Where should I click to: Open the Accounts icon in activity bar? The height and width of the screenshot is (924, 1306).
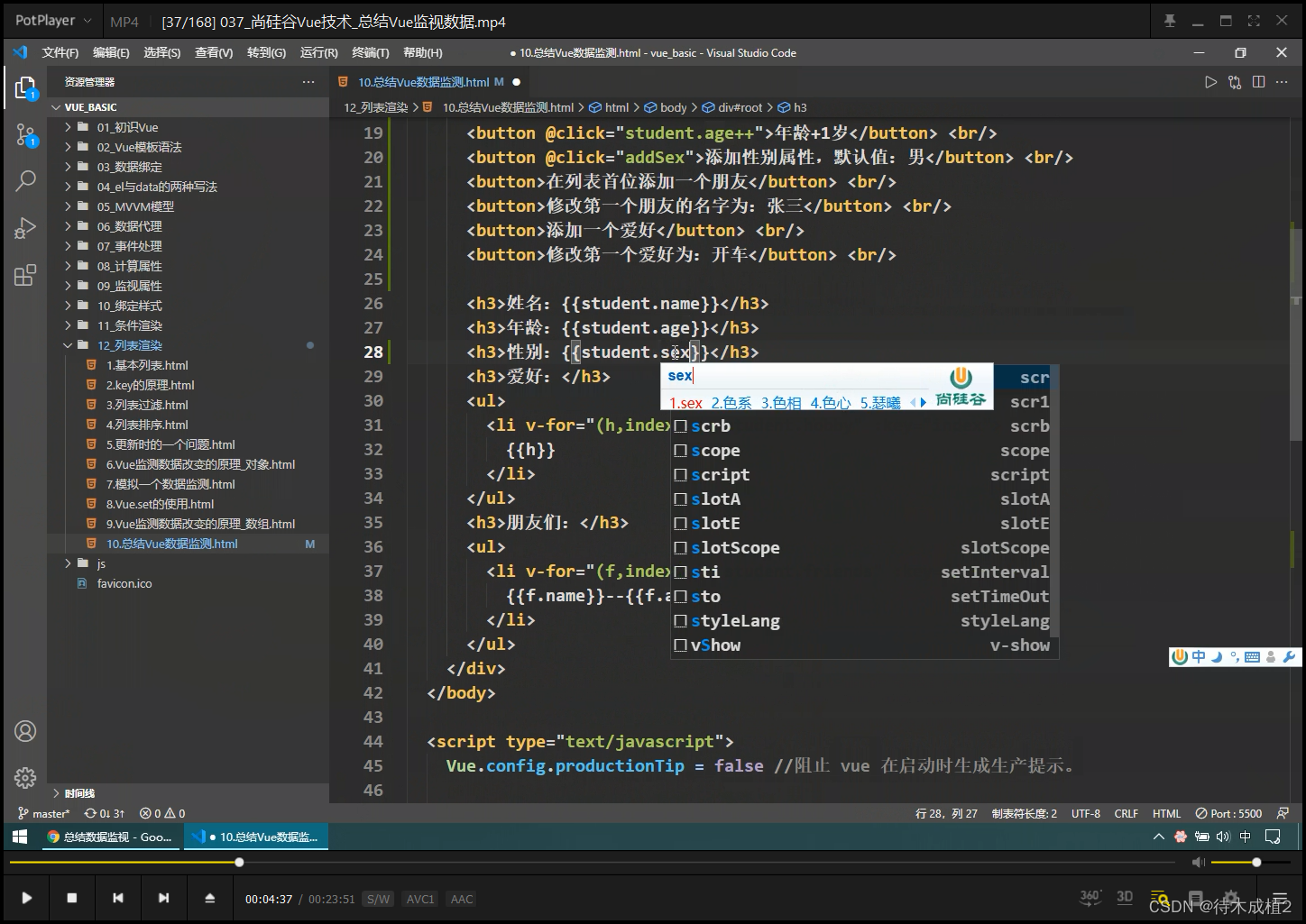point(25,731)
